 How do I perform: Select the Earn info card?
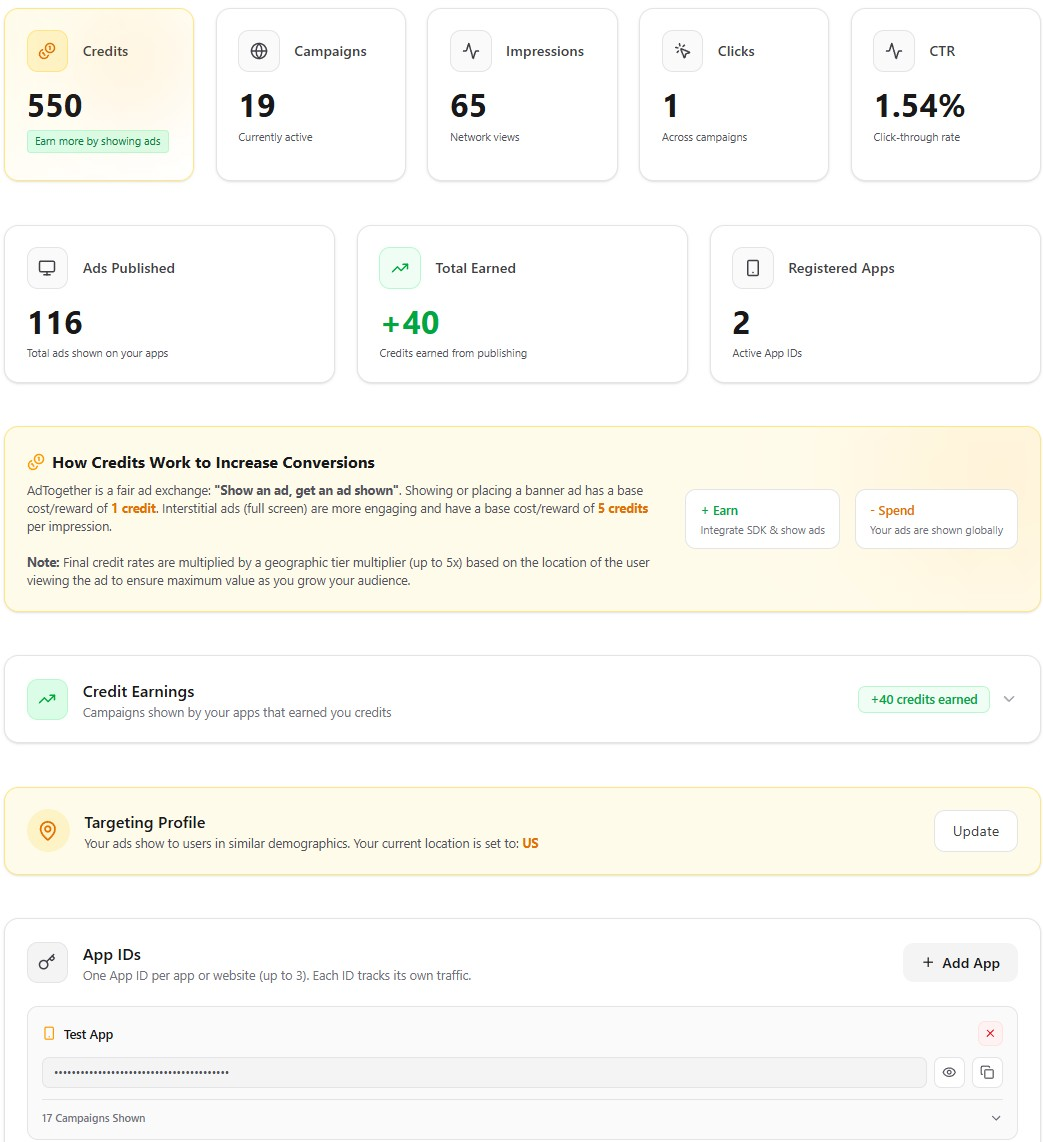click(x=762, y=519)
